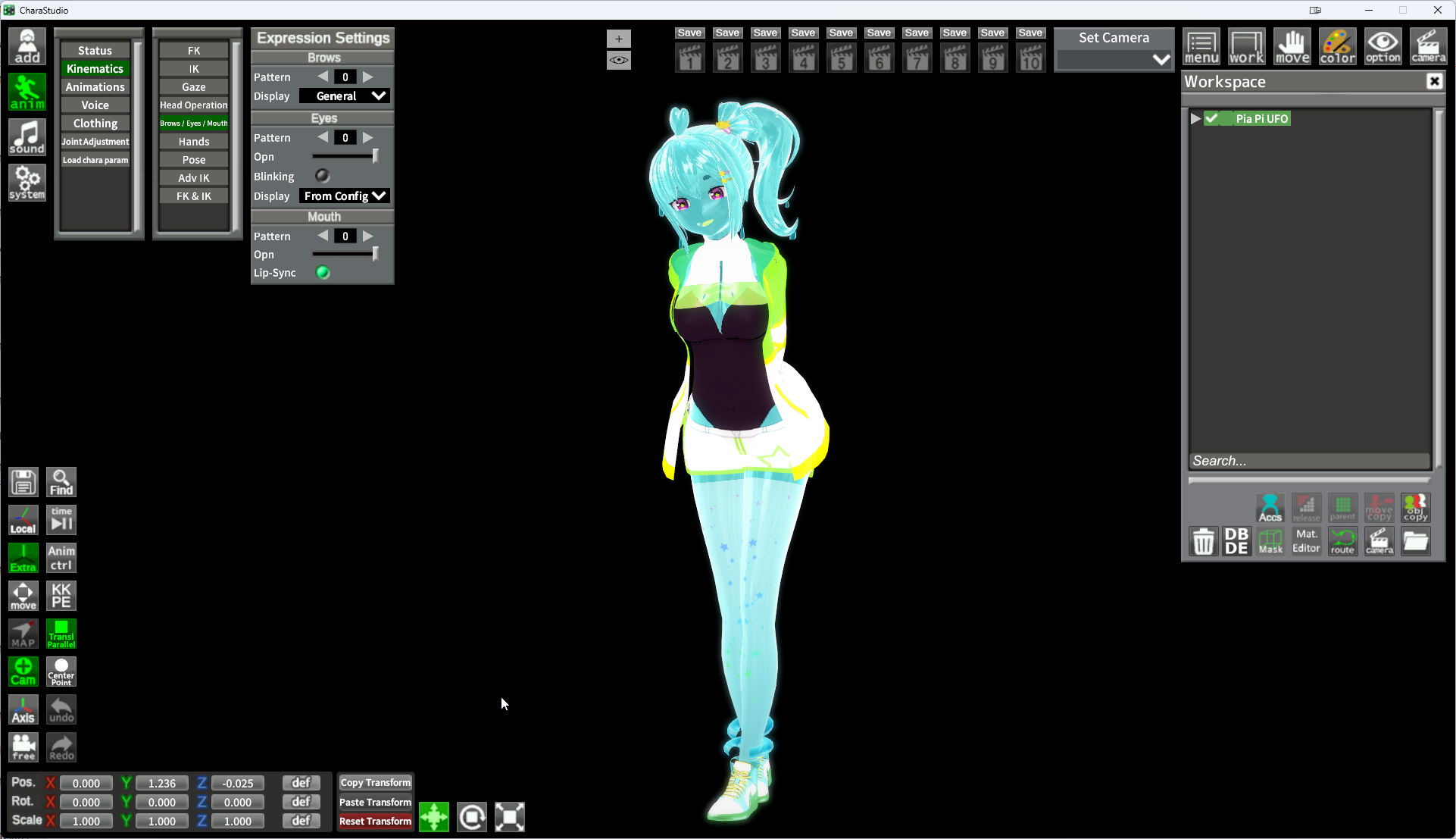Expand the Pia Pi UFO tree item

pyautogui.click(x=1195, y=118)
